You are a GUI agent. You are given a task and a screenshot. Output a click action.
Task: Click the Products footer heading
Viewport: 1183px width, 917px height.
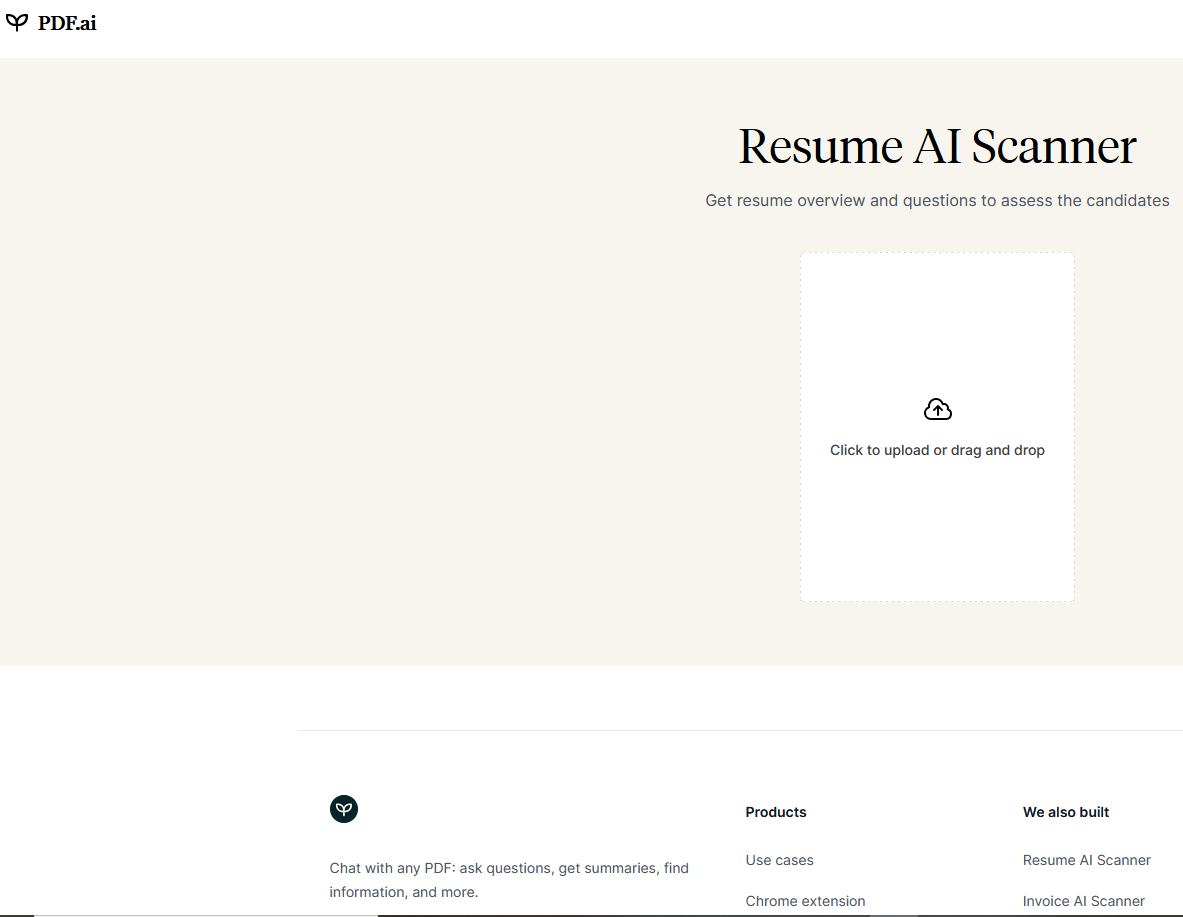coord(775,812)
